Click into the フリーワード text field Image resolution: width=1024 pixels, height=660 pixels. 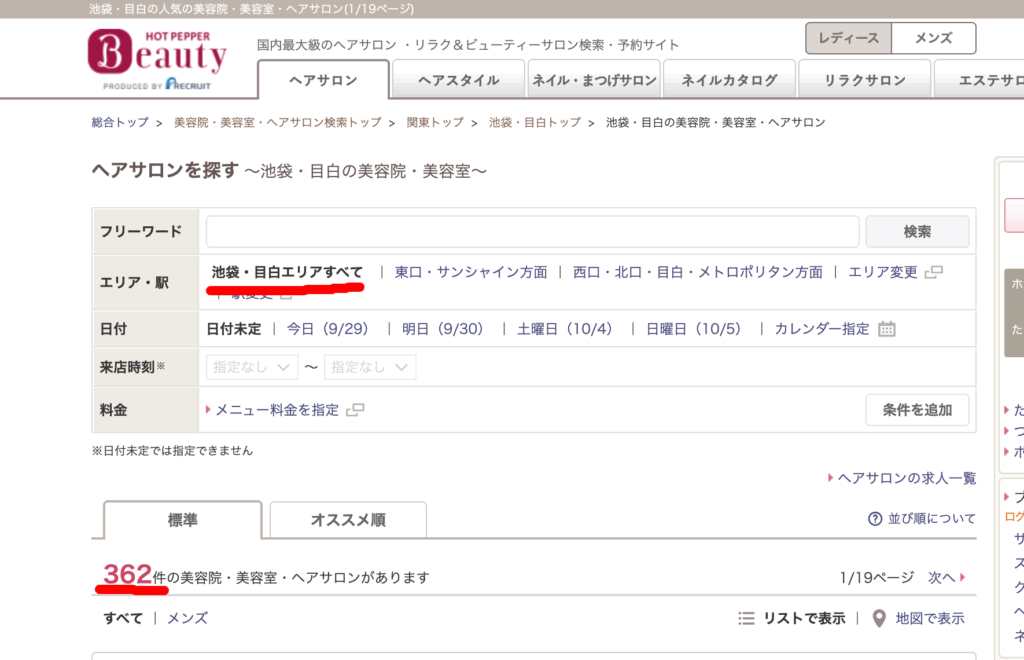[532, 231]
